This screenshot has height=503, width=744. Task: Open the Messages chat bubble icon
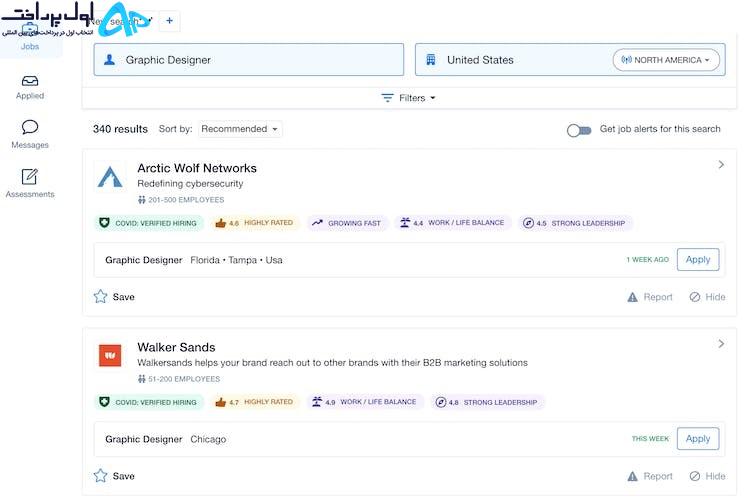tap(30, 127)
